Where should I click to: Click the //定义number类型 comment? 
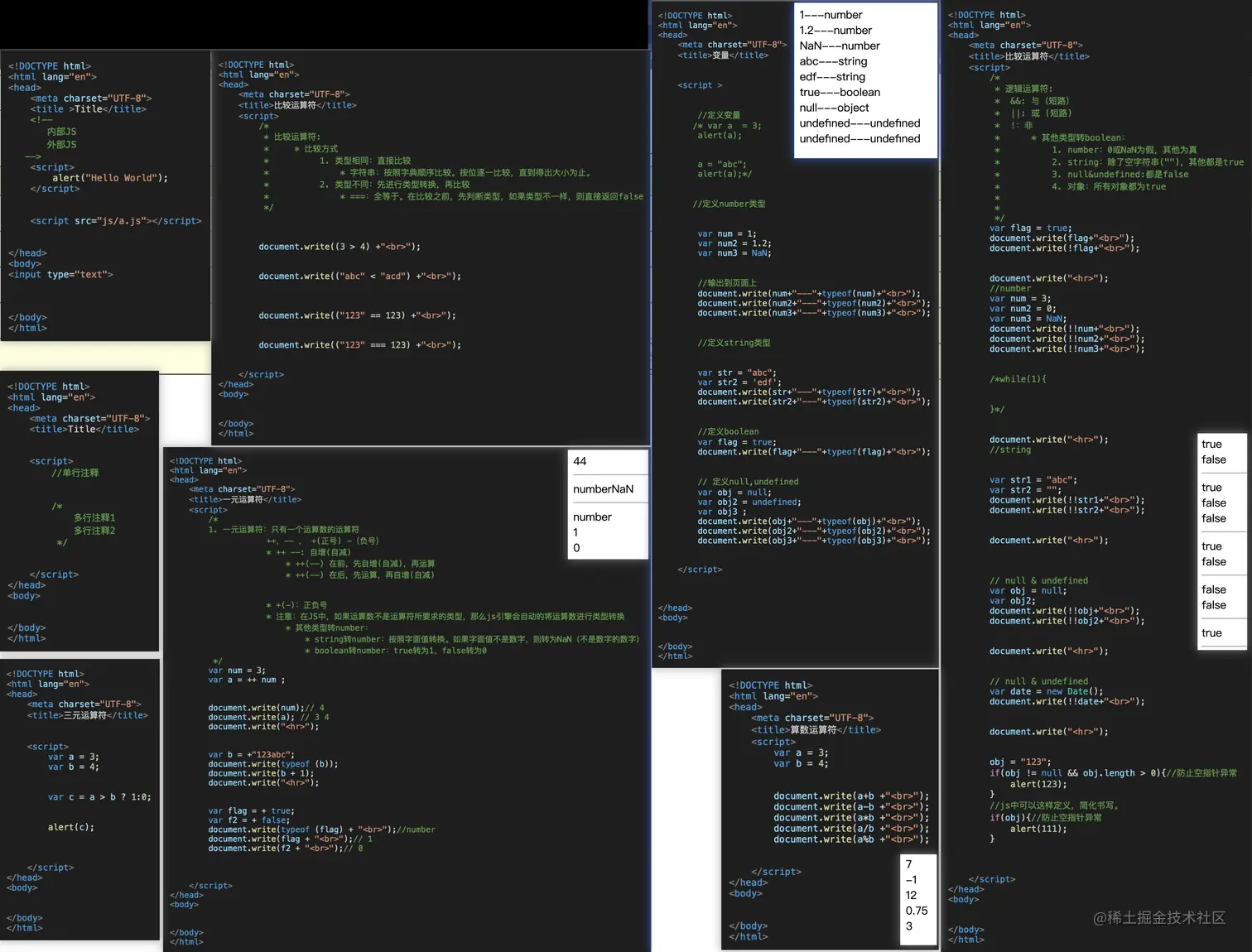click(730, 204)
